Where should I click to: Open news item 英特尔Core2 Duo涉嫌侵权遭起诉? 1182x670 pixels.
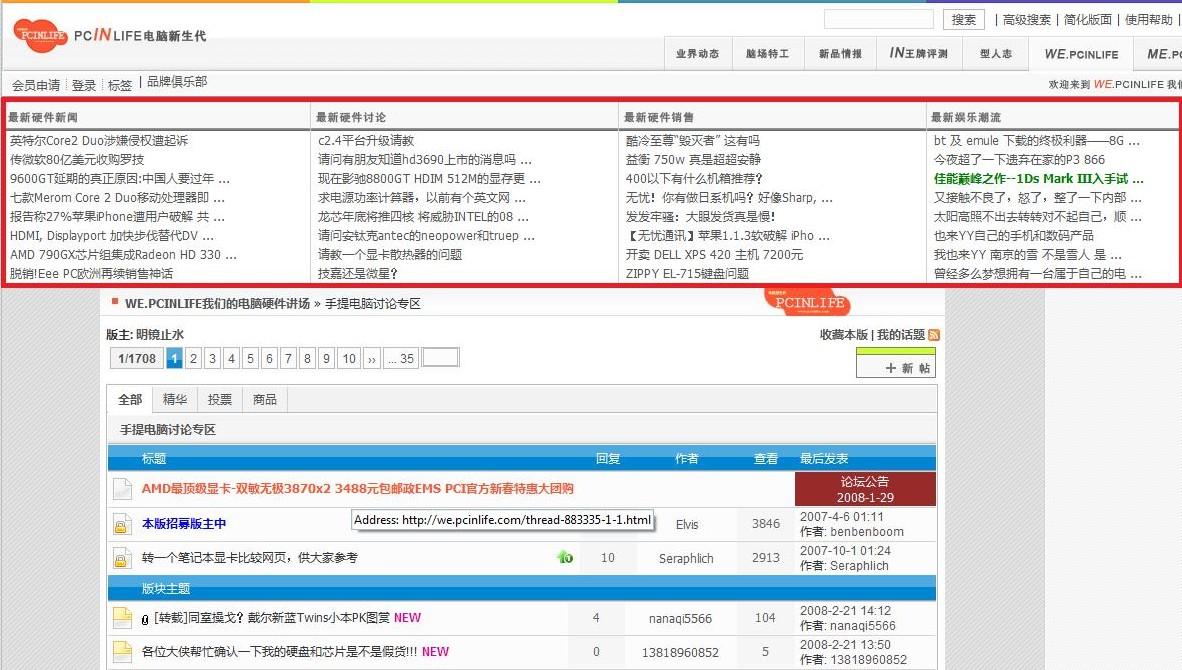coord(99,140)
